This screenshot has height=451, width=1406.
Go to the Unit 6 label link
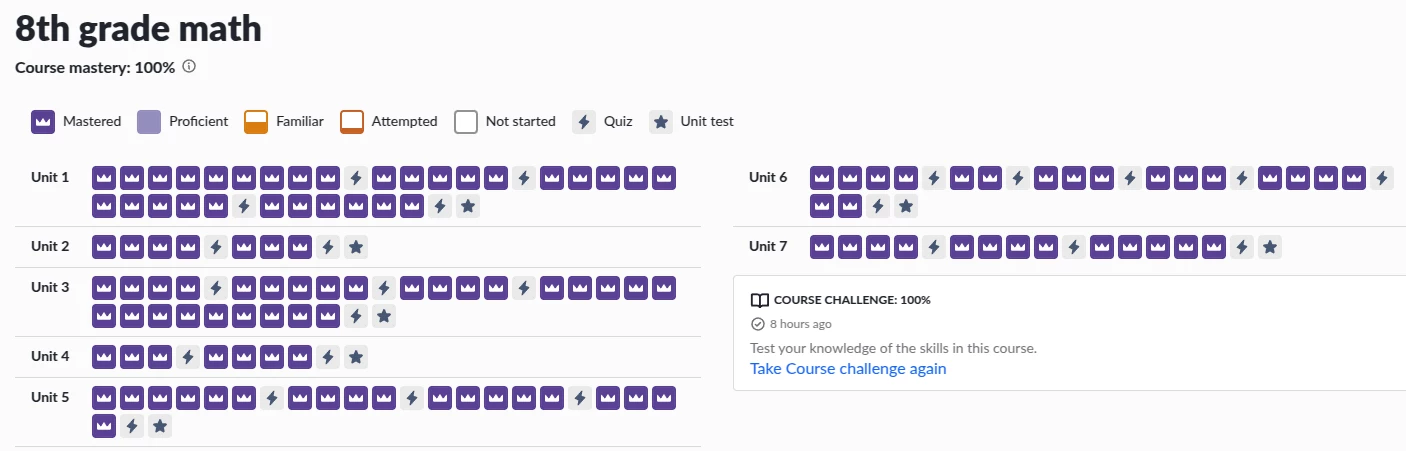tap(768, 178)
